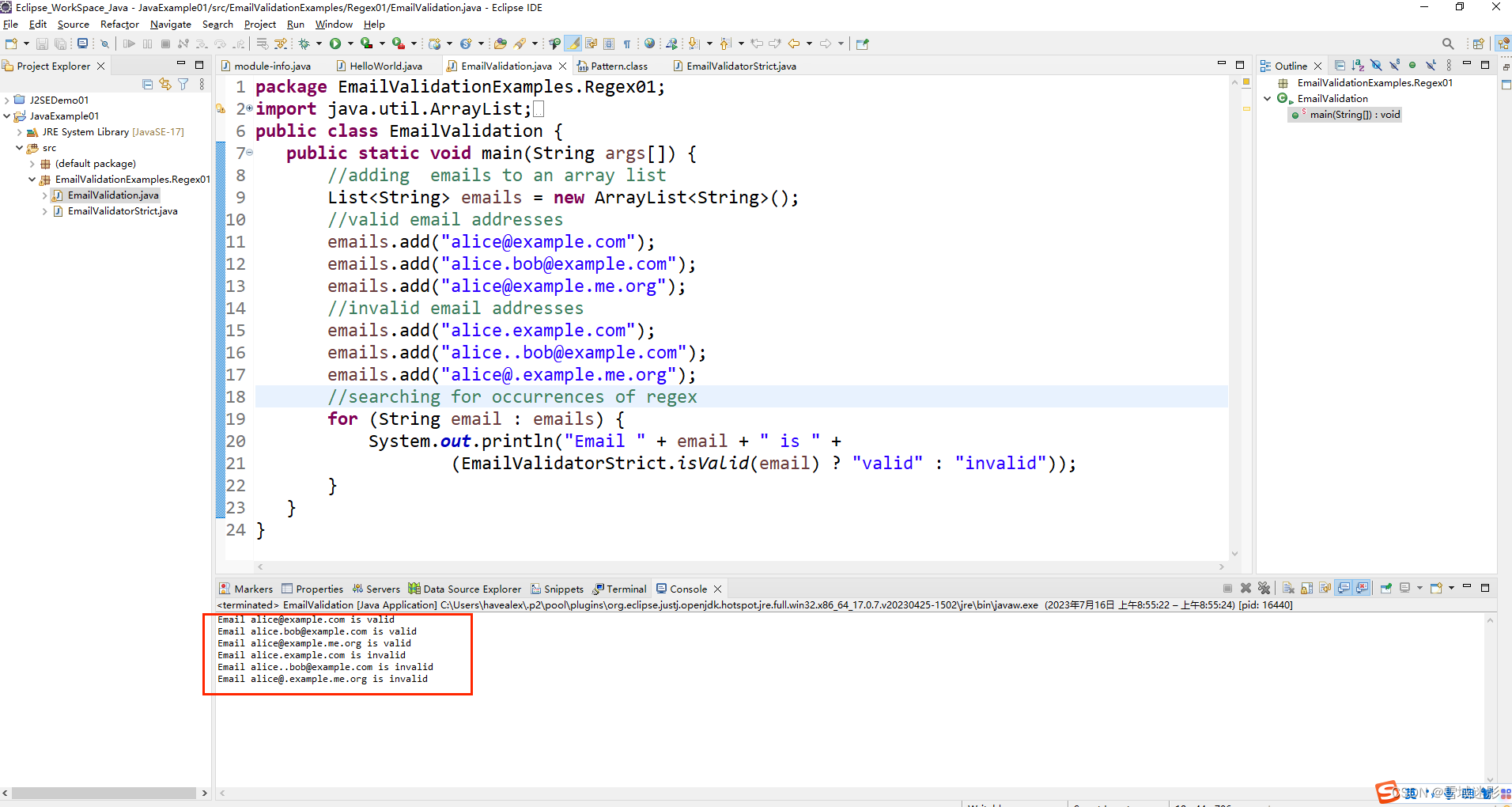Click the Pin Editor icon
The width and height of the screenshot is (1512, 807).
pos(863,44)
